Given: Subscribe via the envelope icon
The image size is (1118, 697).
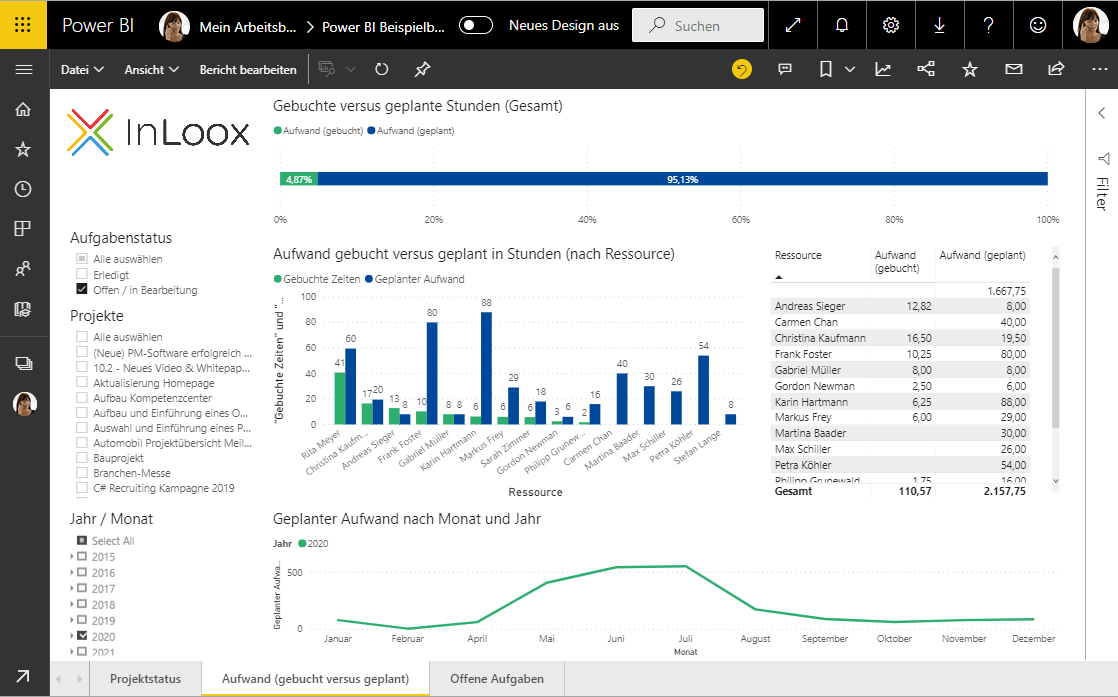Looking at the screenshot, I should coord(1014,69).
